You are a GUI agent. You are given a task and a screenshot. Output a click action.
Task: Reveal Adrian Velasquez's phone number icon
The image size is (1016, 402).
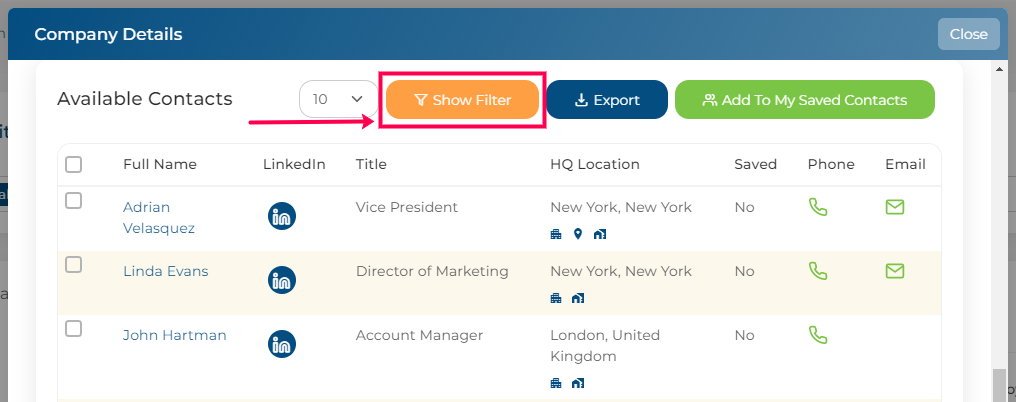[x=818, y=207]
